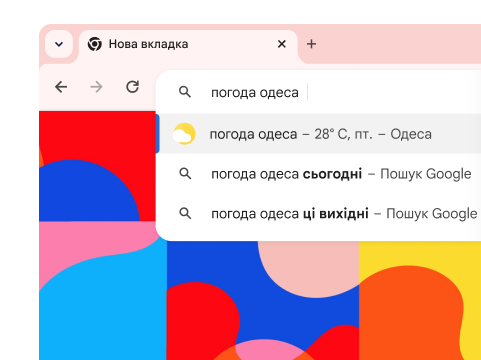Click the Chrome icon on the tab
Viewport: 481px width, 360px height.
point(95,44)
